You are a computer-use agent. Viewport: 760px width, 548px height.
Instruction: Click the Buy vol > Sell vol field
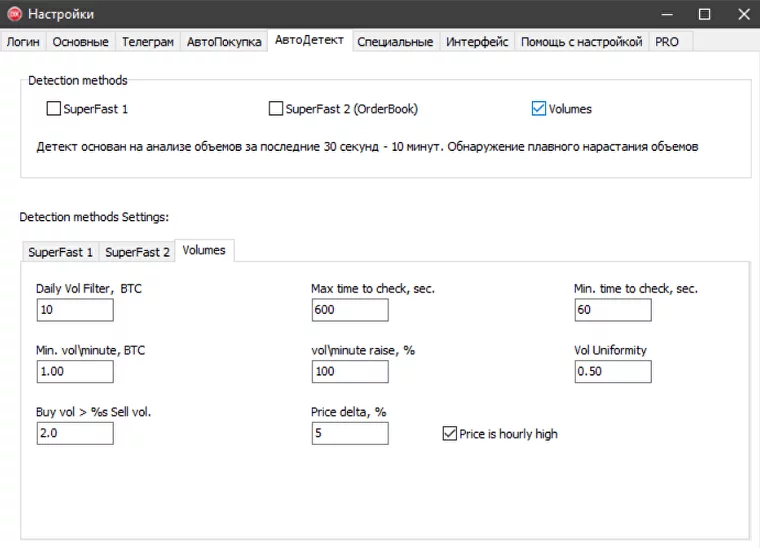coord(75,433)
